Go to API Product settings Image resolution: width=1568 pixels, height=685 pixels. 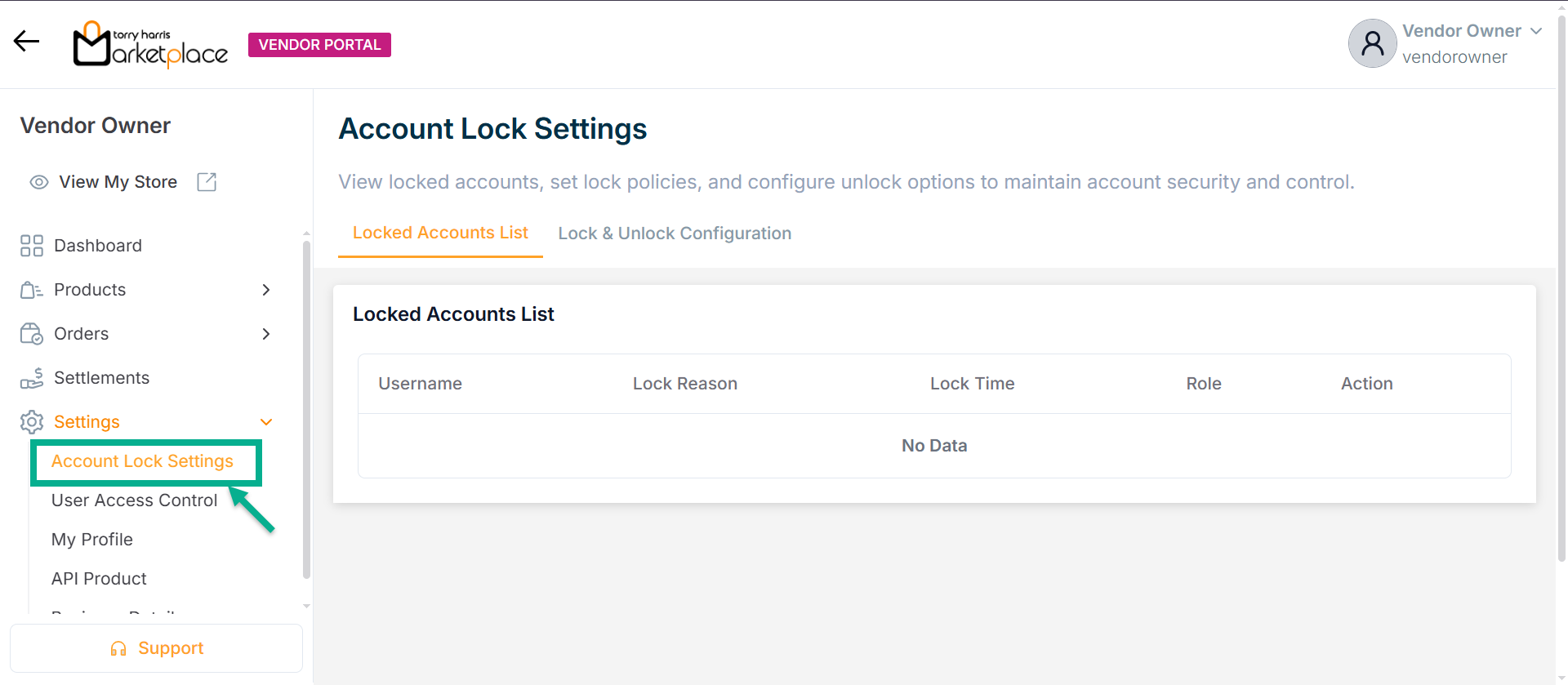(x=99, y=579)
